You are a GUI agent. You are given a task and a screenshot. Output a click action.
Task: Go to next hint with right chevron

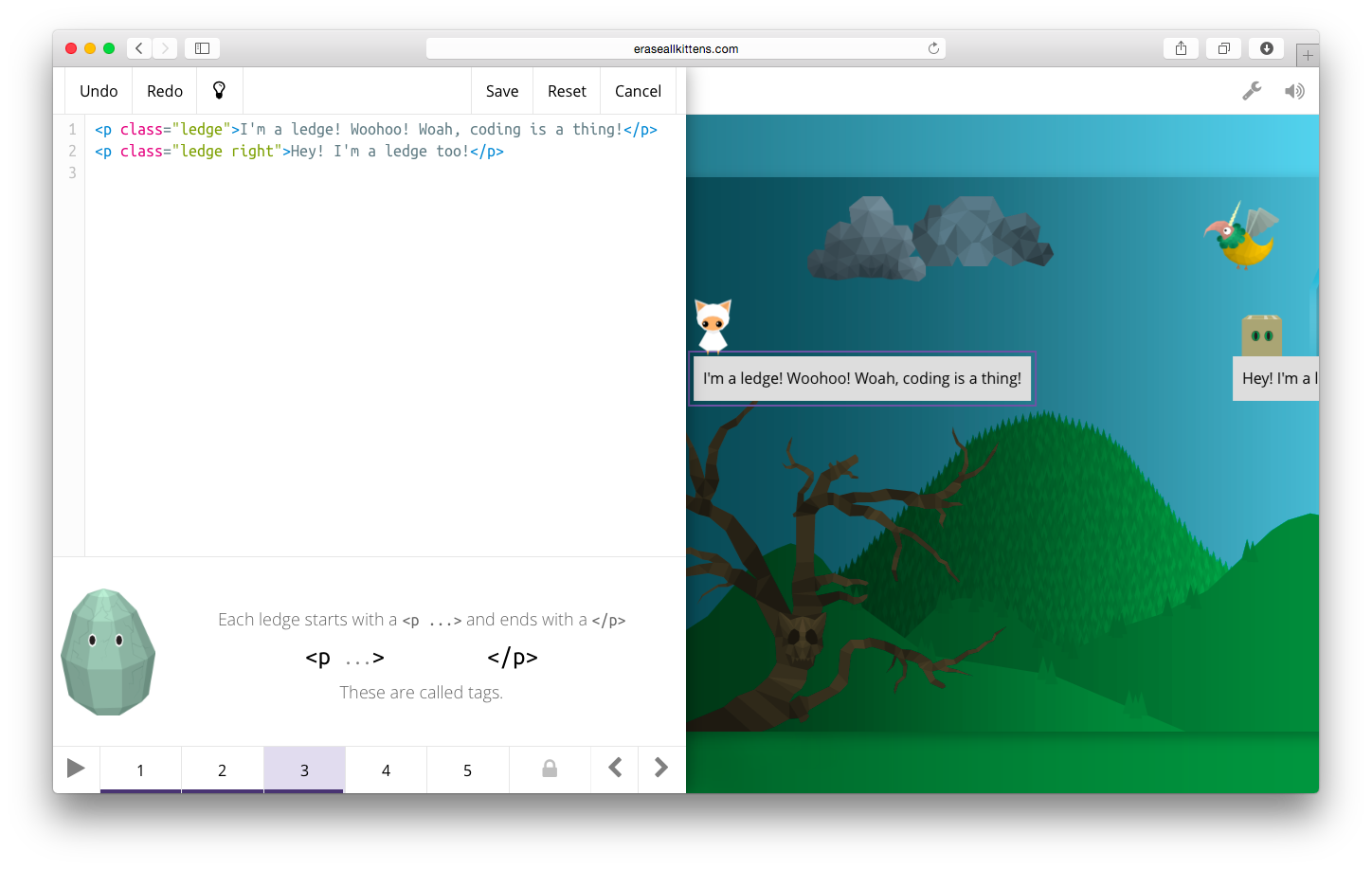(x=661, y=768)
